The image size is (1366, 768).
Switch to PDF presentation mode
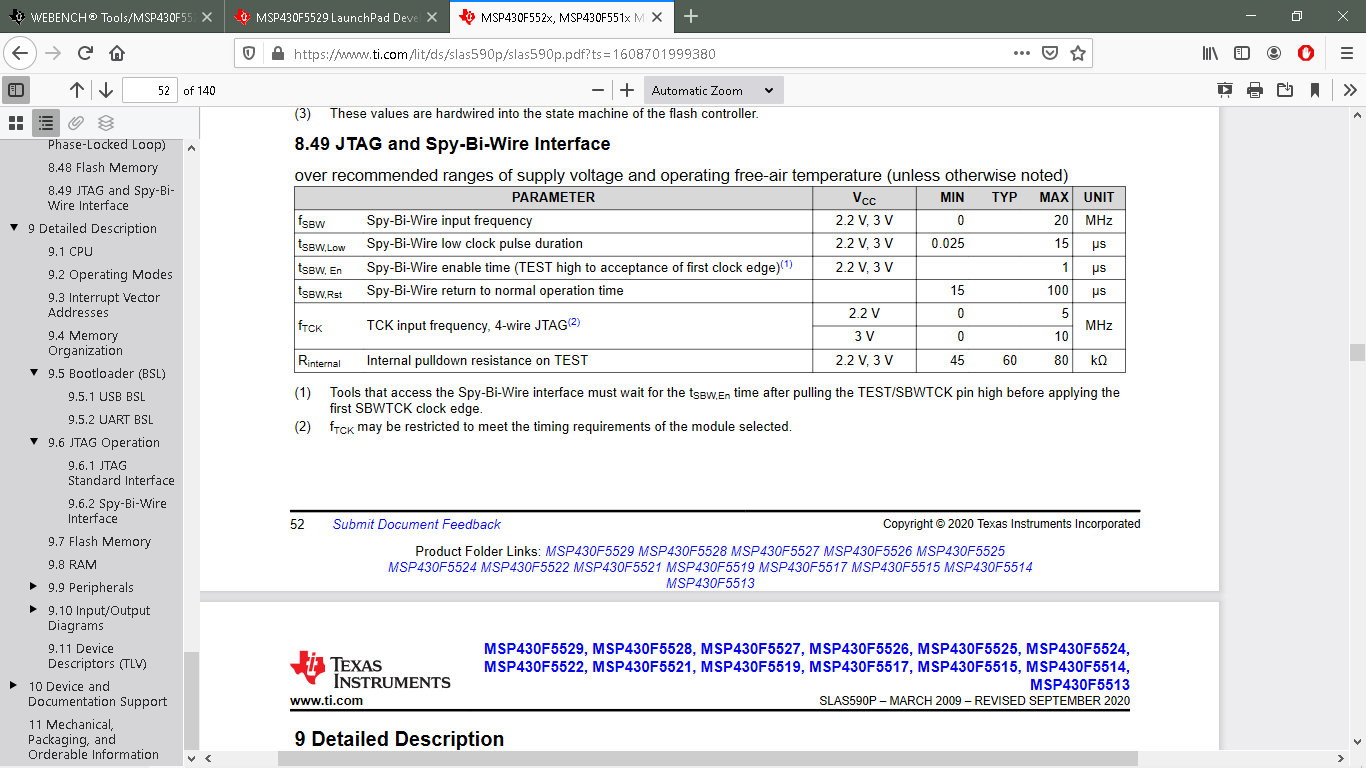pos(1225,90)
